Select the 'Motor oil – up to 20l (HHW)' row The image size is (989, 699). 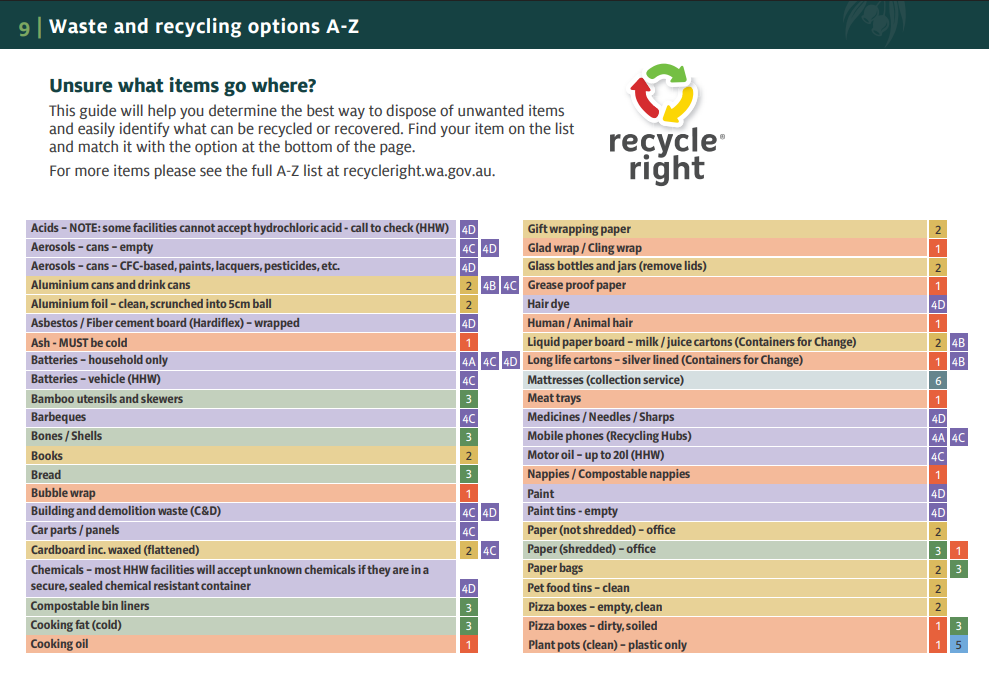click(x=725, y=455)
